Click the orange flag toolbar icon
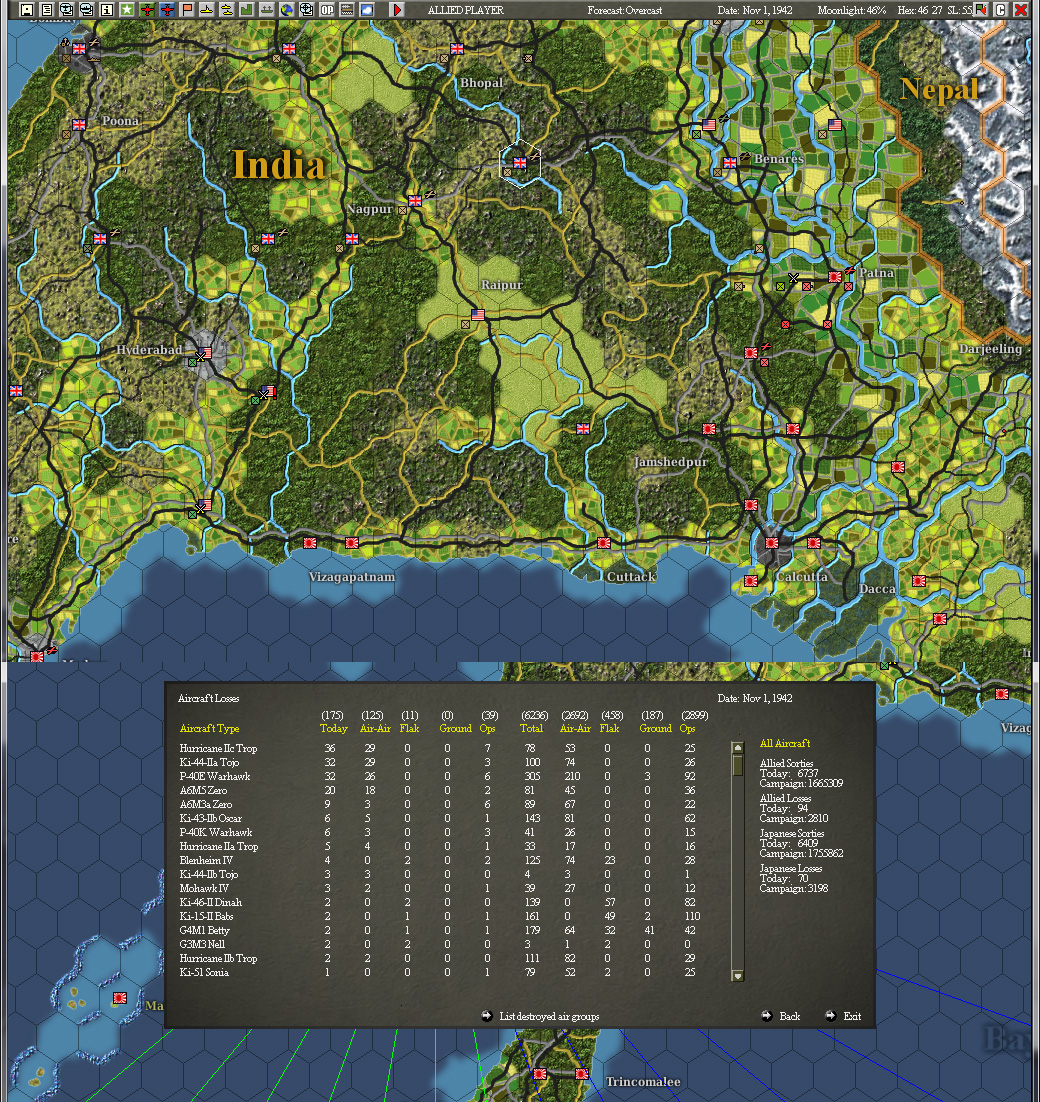This screenshot has height=1102, width=1040. click(x=187, y=10)
